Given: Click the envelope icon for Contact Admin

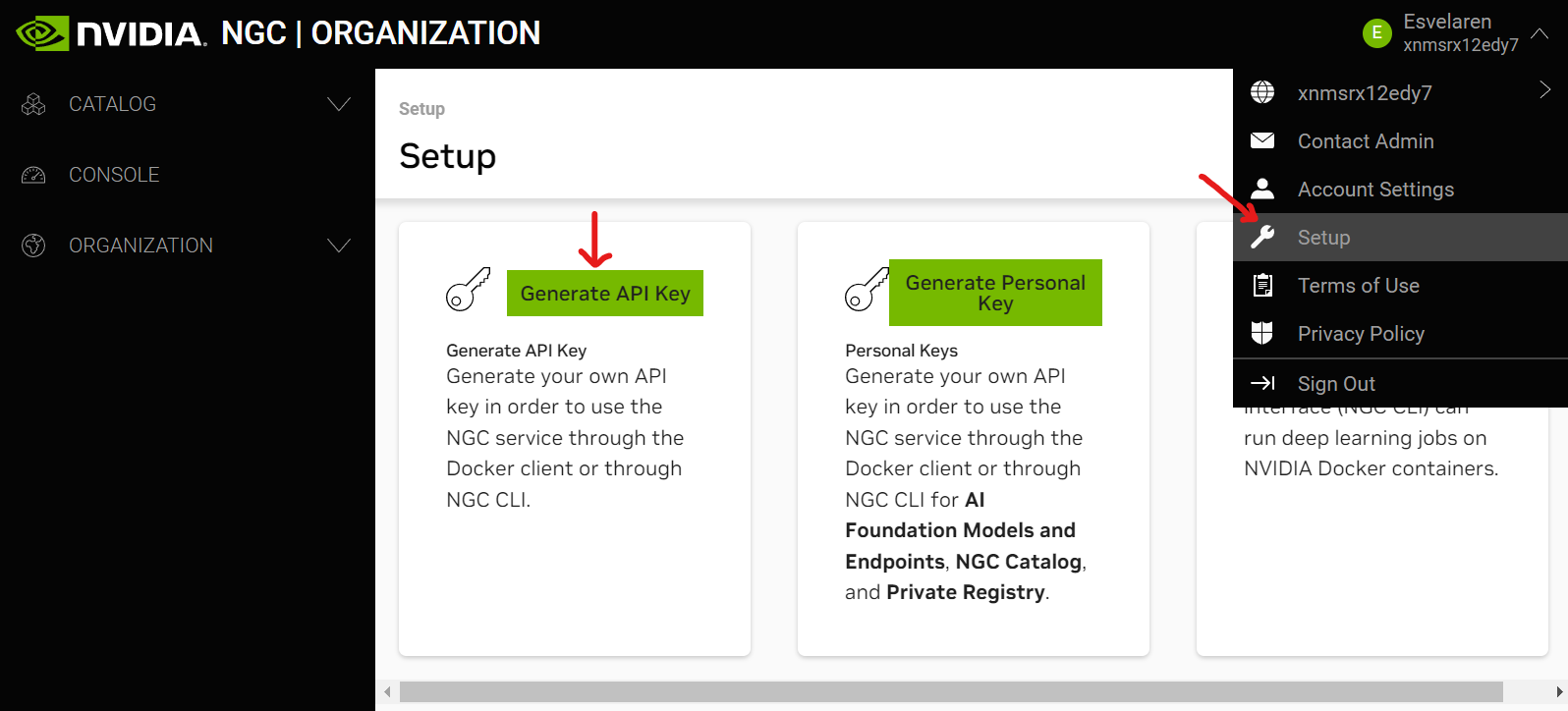Looking at the screenshot, I should 1262,140.
